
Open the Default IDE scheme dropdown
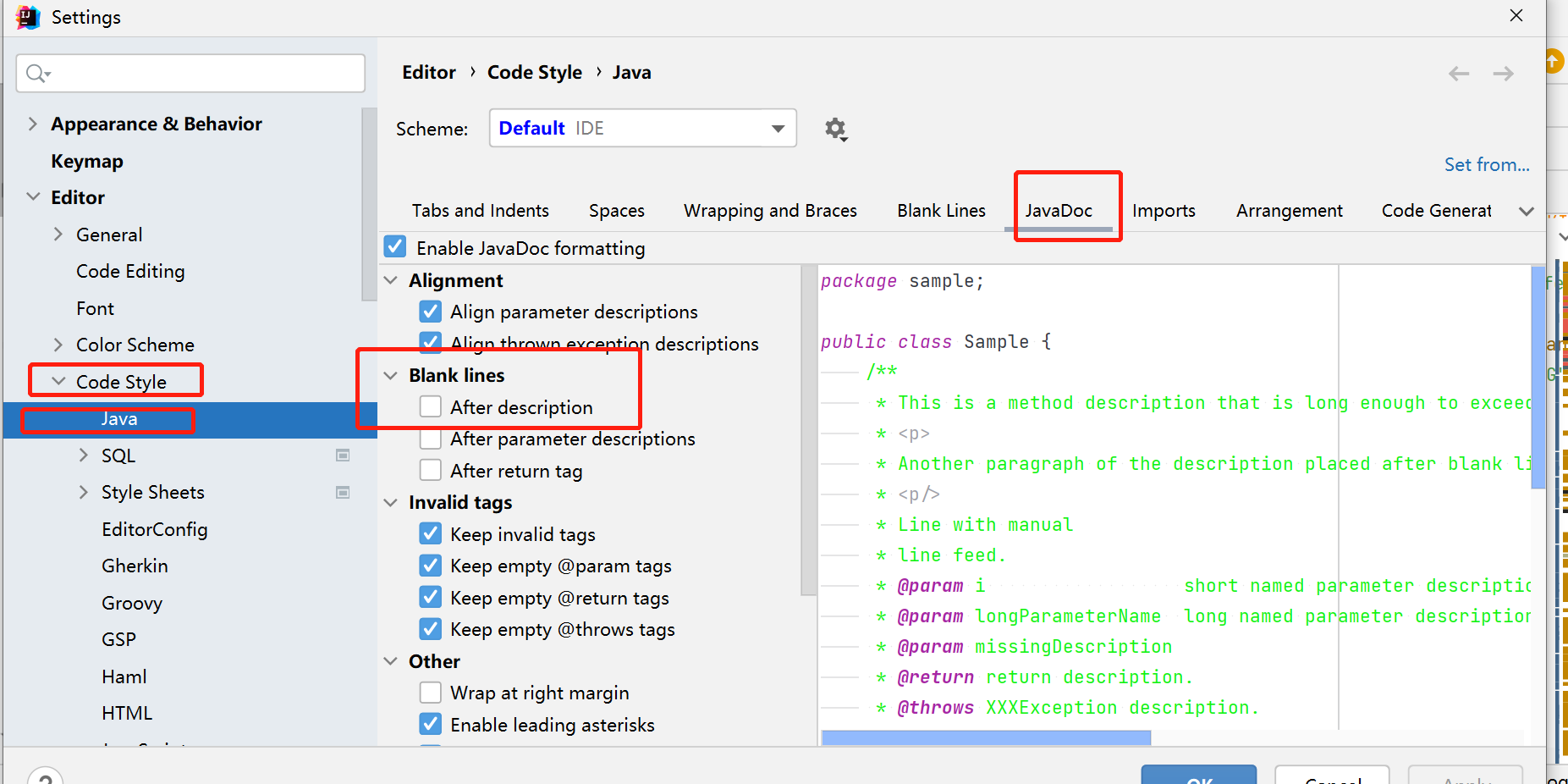click(x=776, y=128)
